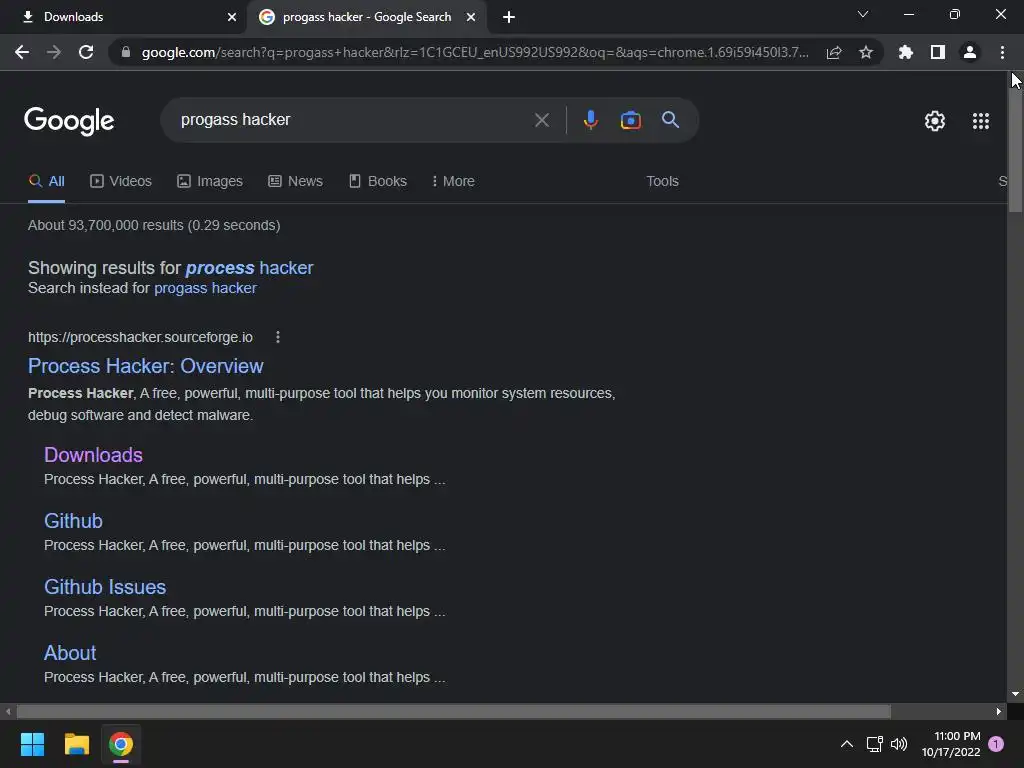Image resolution: width=1024 pixels, height=768 pixels.
Task: Switch to Videos results
Action: click(x=121, y=182)
